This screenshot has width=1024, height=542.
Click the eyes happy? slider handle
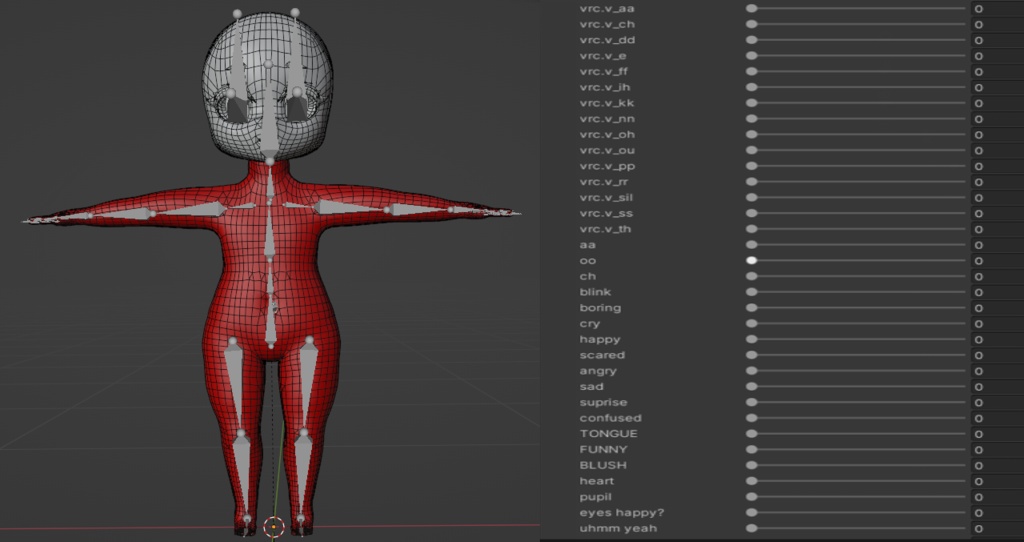coord(752,512)
